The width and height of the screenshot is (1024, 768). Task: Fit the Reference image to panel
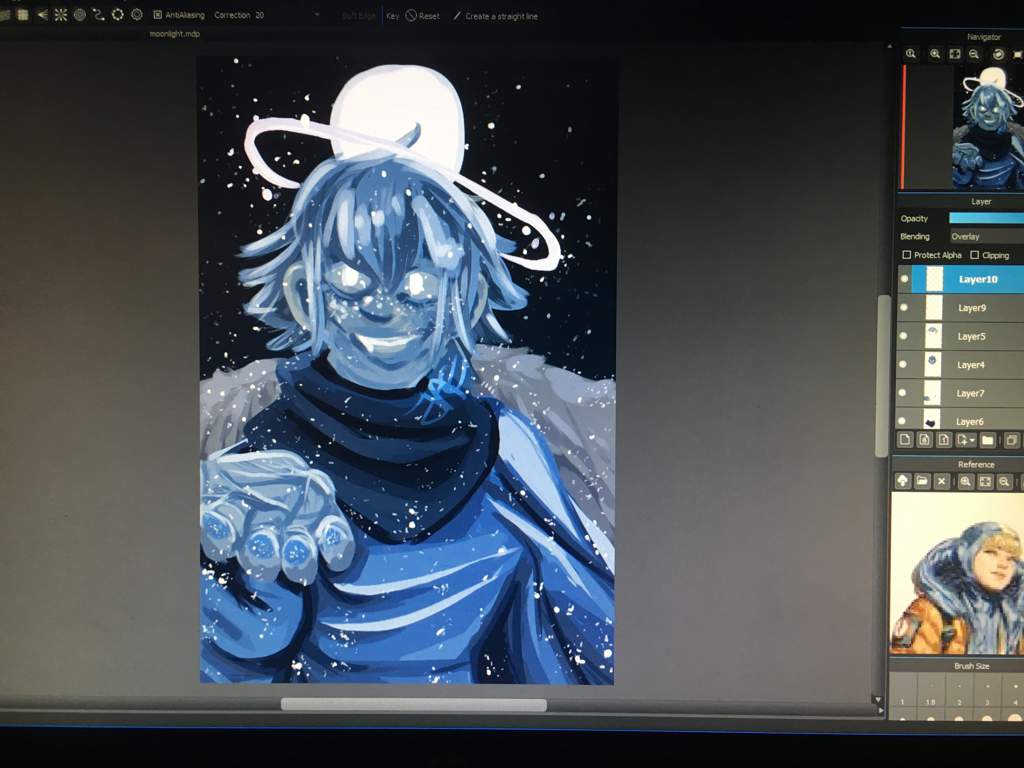click(985, 483)
